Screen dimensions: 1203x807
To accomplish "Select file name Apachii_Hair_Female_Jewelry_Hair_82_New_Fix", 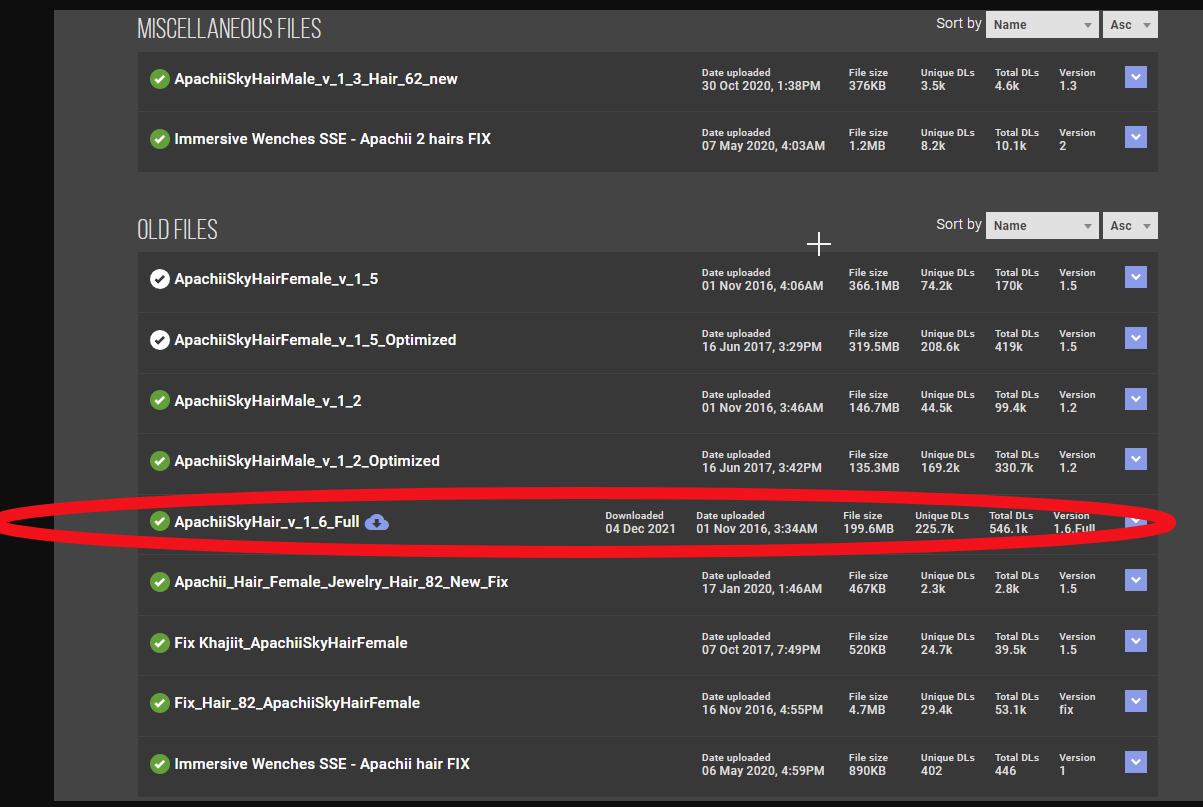I will 341,582.
